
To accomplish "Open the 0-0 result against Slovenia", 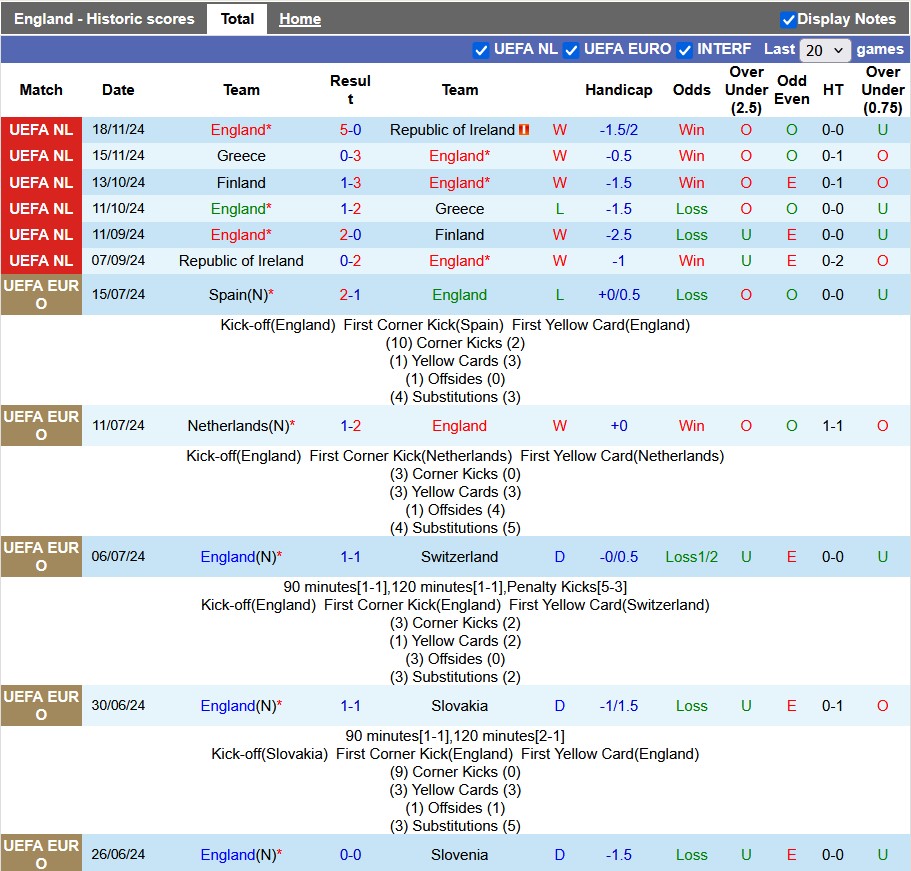I will tap(350, 855).
